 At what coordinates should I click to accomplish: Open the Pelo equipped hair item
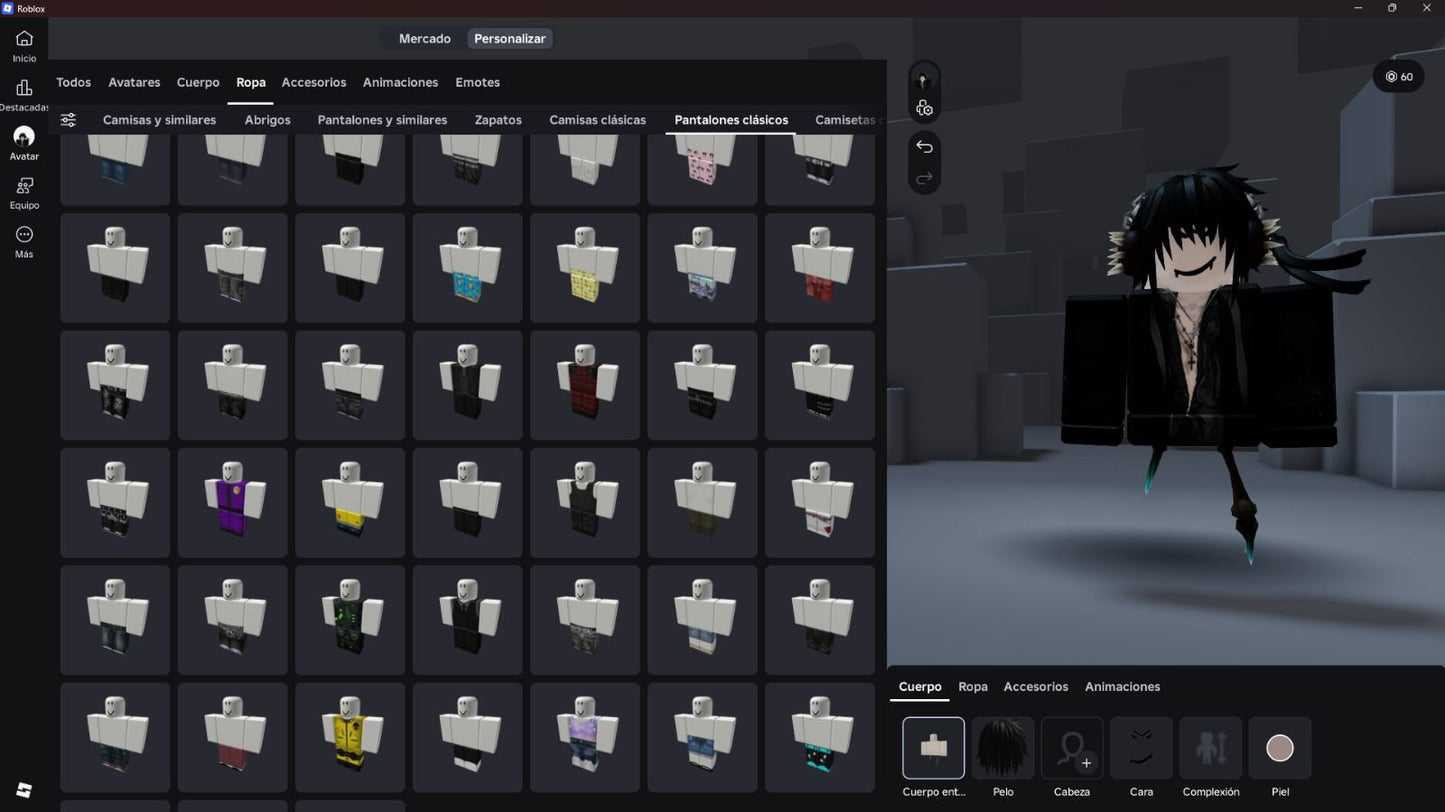[1003, 748]
